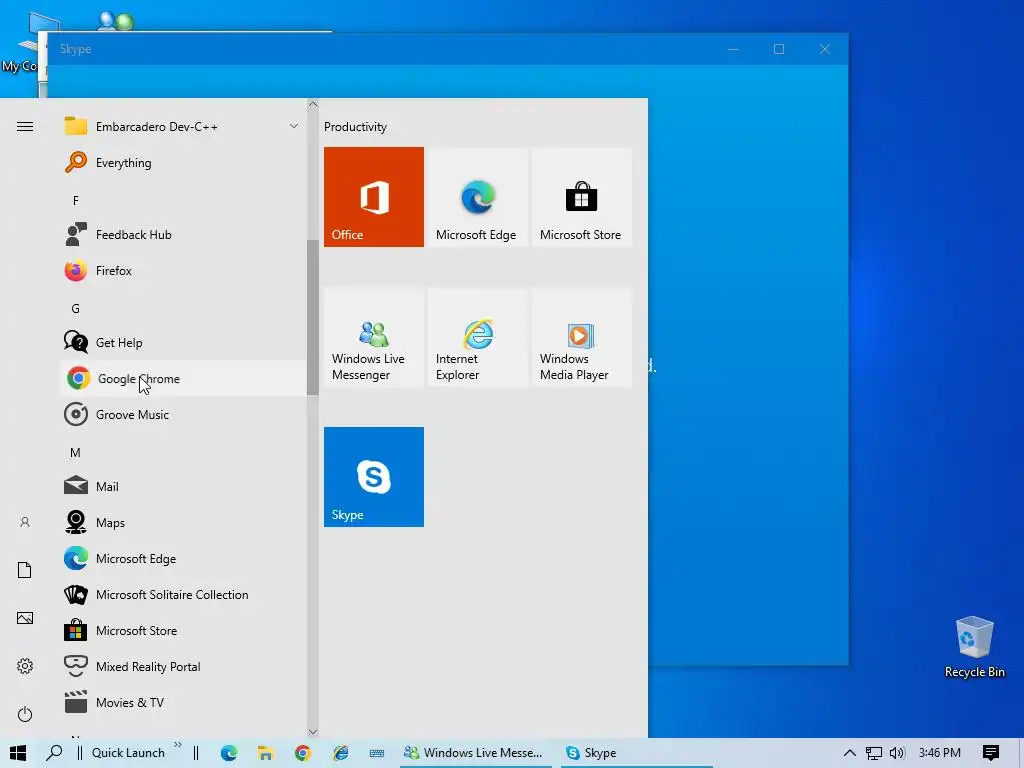
Task: Open Mixed Reality Portal
Action: click(x=183, y=666)
